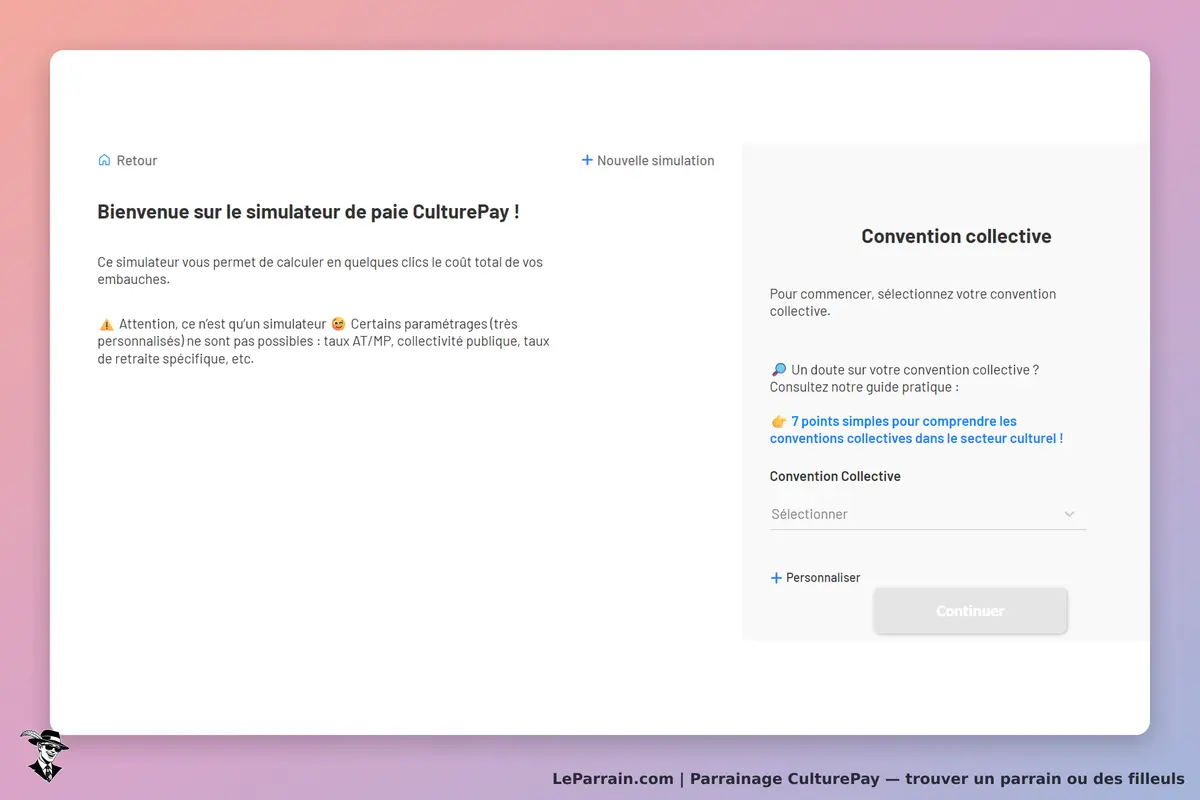Click the magnifying glass emoji near Un doute
Screen dimensions: 1200x800
(x=779, y=370)
